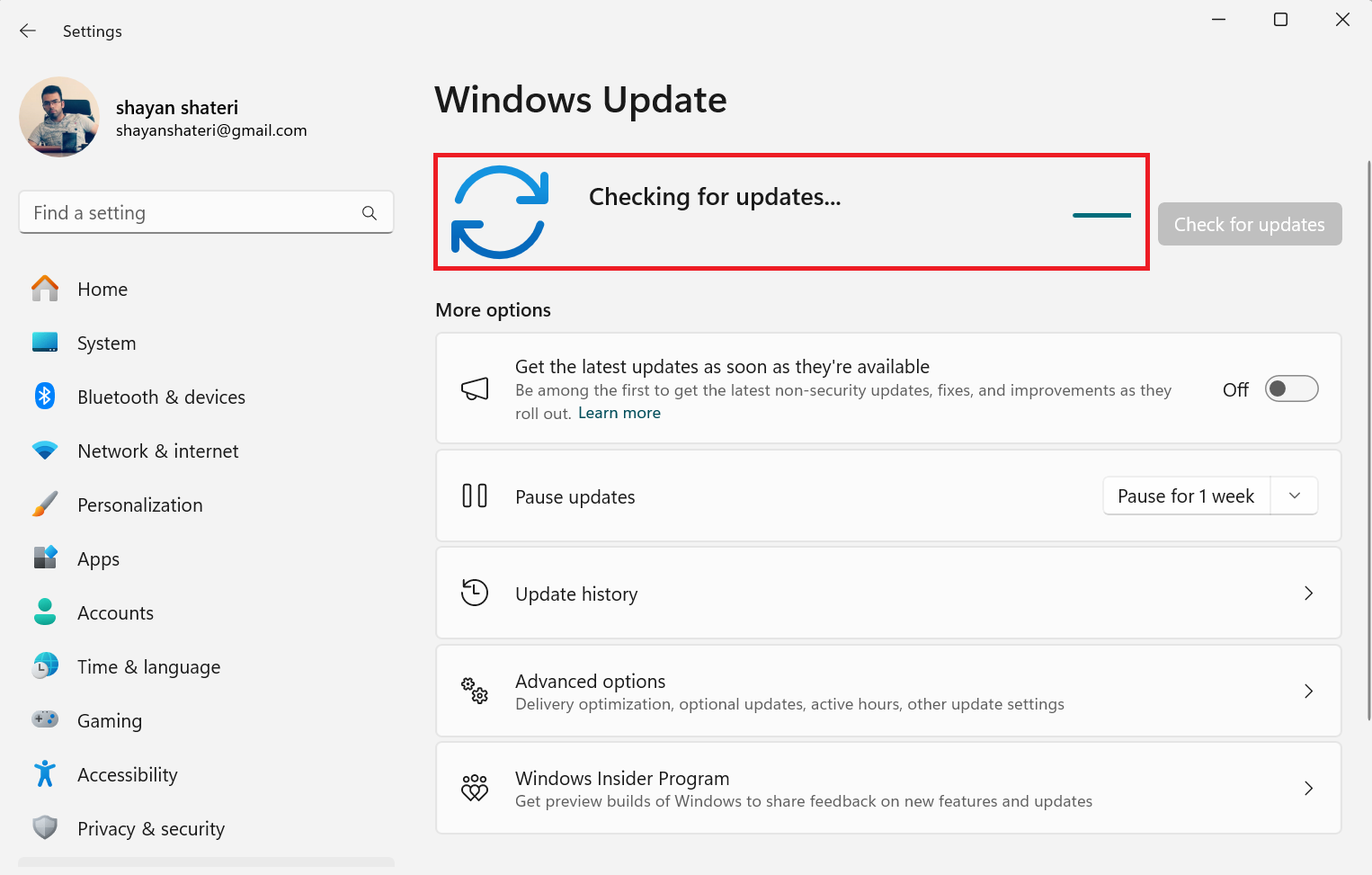The height and width of the screenshot is (875, 1372).
Task: Open Bluetooth & devices section
Action: [207, 397]
